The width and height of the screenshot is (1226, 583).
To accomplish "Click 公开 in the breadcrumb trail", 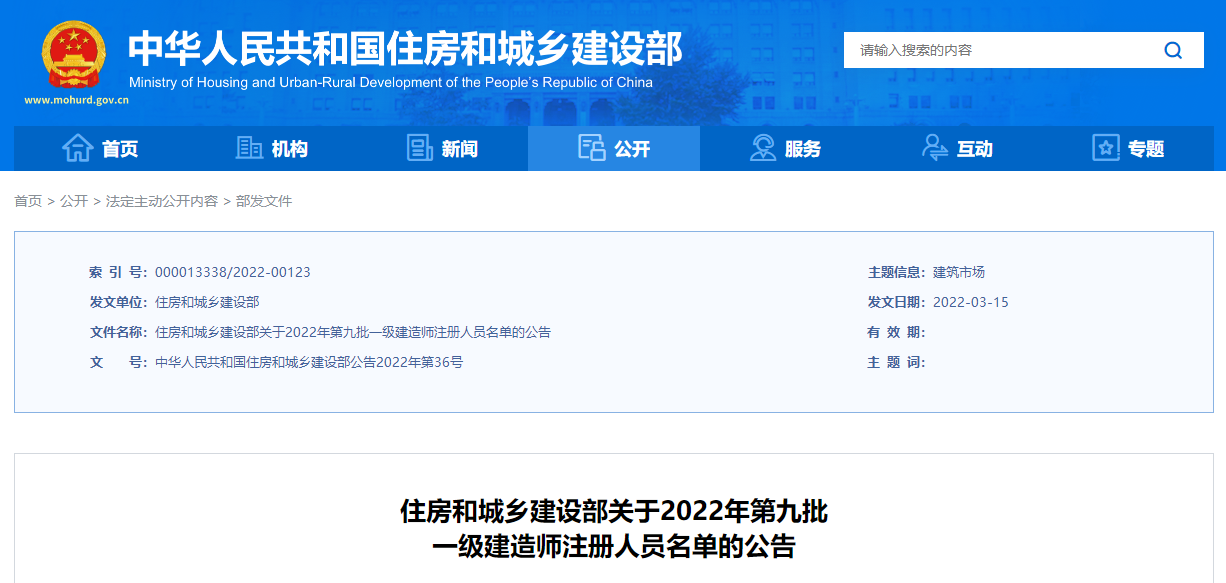I will pyautogui.click(x=74, y=201).
